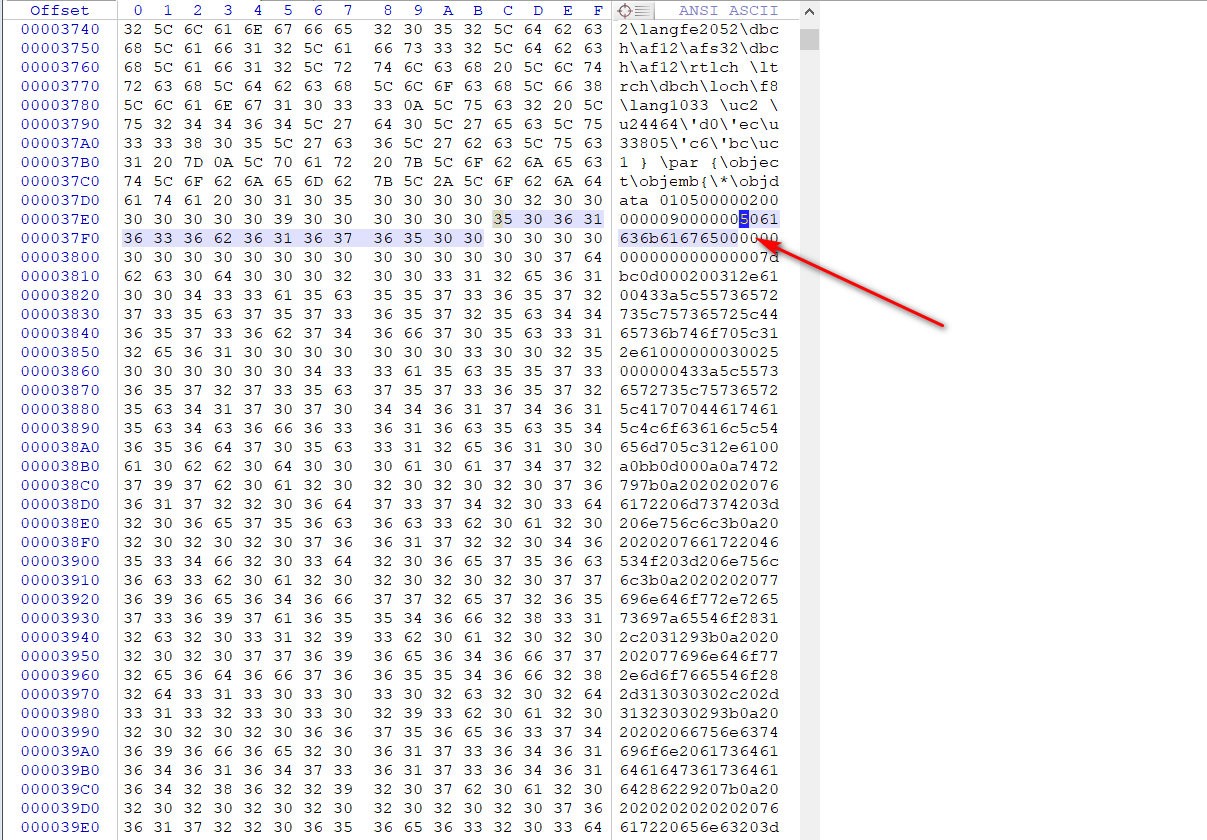This screenshot has height=840, width=1207.
Task: Click column header F in hex view
Action: coord(598,11)
